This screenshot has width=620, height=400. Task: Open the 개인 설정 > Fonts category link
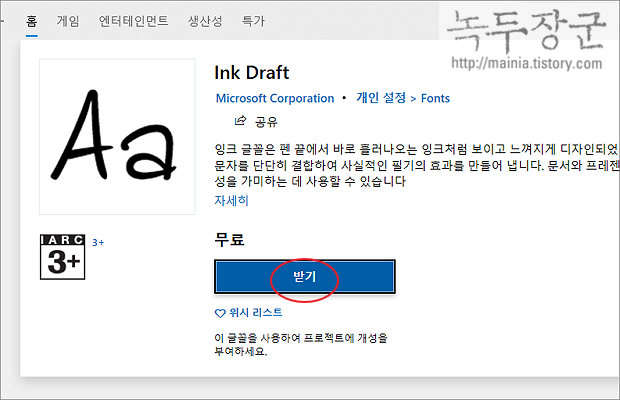403,98
